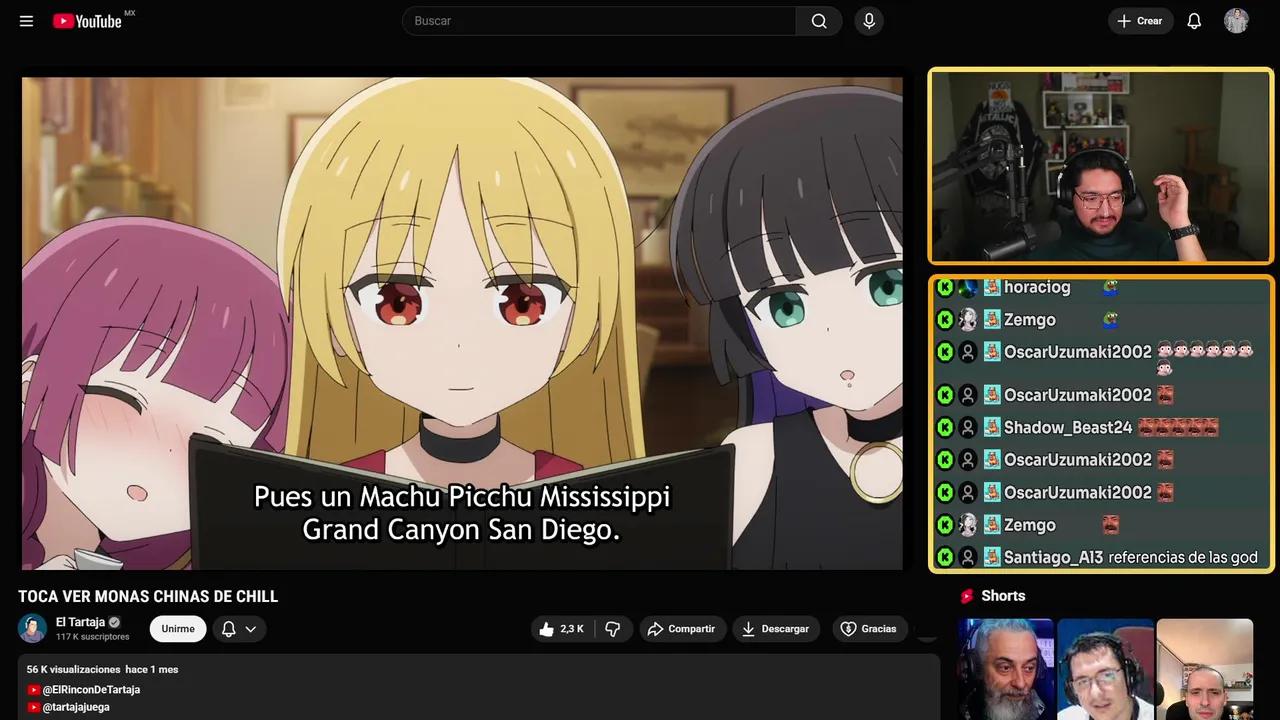The width and height of the screenshot is (1280, 720).
Task: Click 56 K visualizaciones description text
Action: [x=73, y=669]
